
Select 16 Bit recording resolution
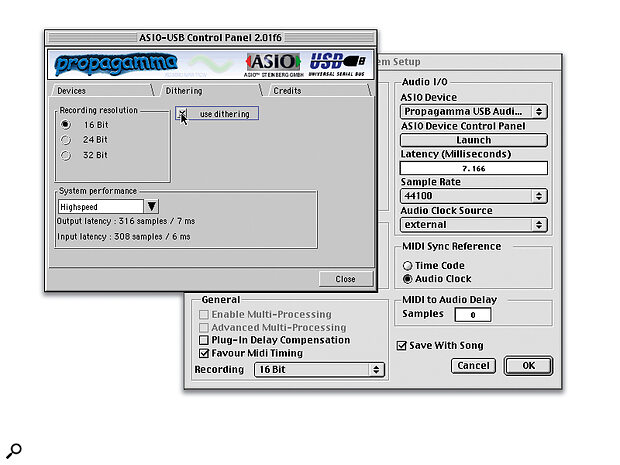tap(66, 125)
